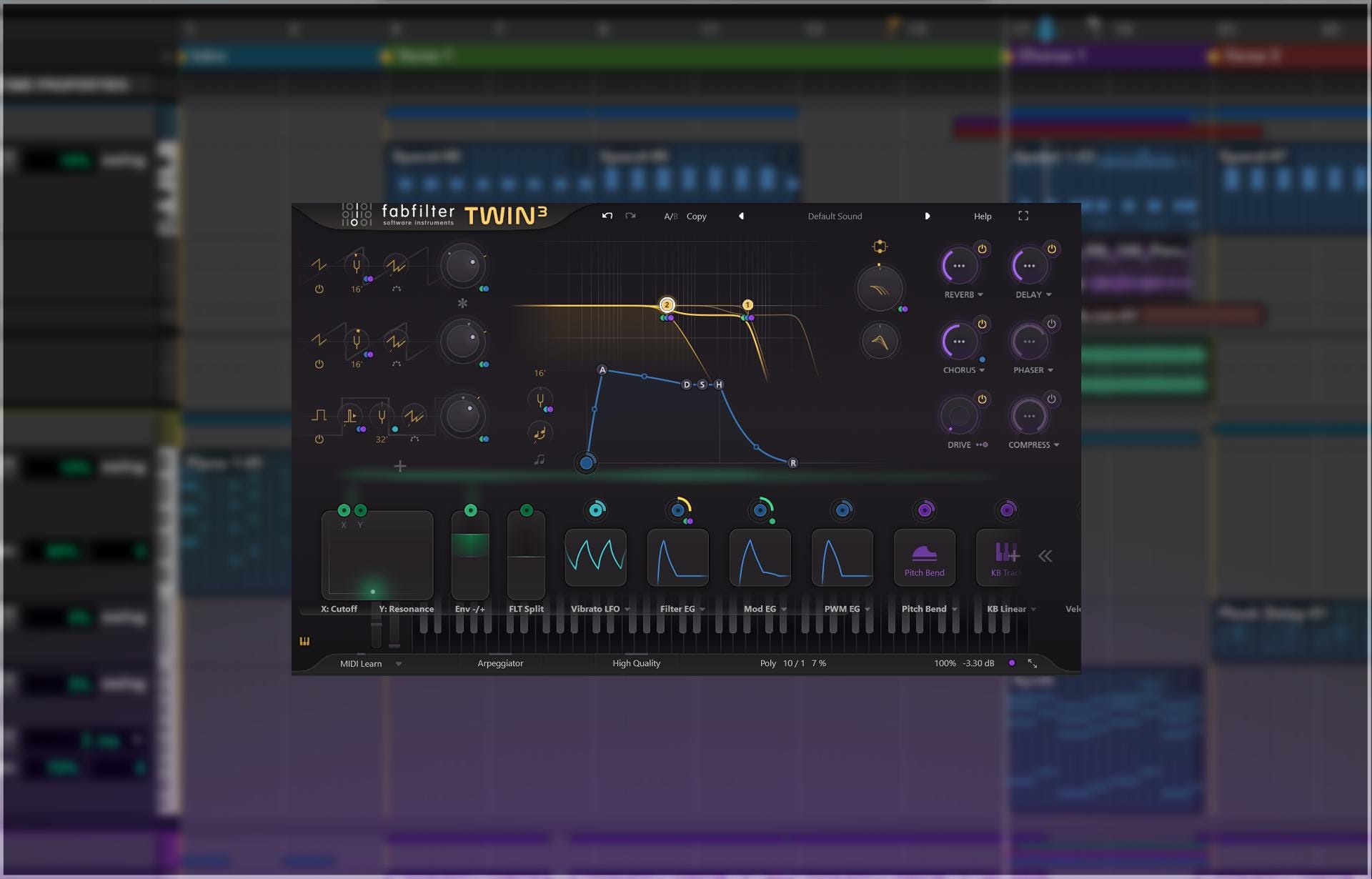1372x879 pixels.
Task: Open the PHASER dropdown
Action: pos(1033,370)
